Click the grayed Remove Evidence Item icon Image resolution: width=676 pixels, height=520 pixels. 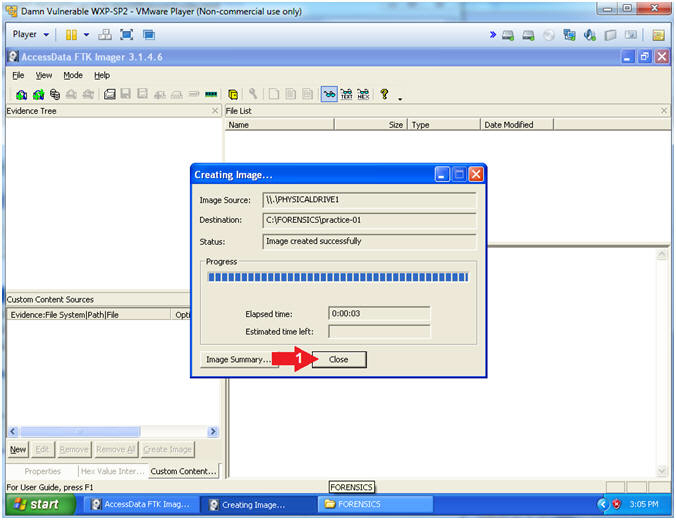72,94
